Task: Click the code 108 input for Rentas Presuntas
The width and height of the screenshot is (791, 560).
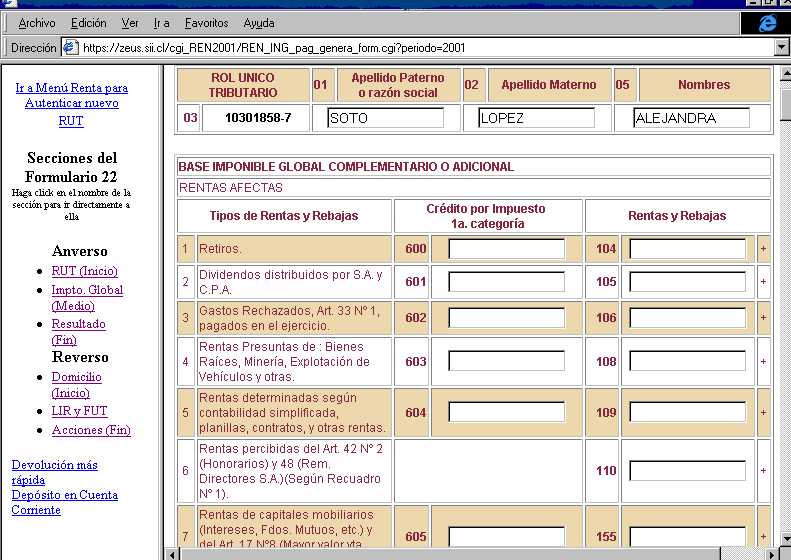Action: pyautogui.click(x=688, y=361)
